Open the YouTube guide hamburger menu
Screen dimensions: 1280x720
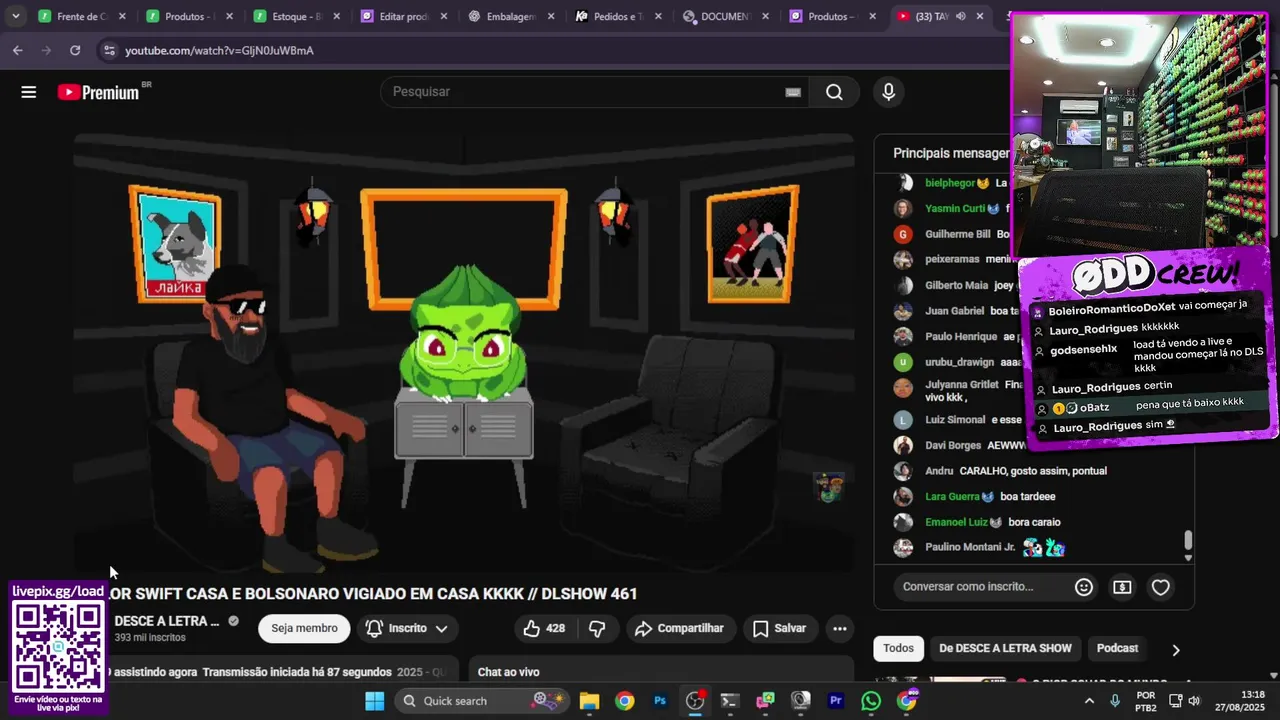coord(28,92)
